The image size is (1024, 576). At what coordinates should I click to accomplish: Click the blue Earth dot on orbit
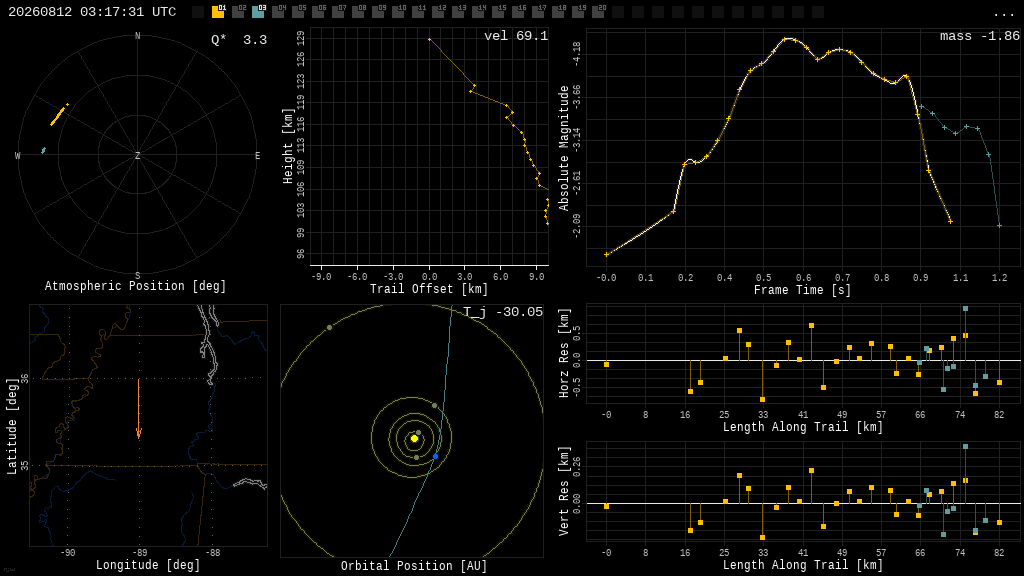point(436,456)
